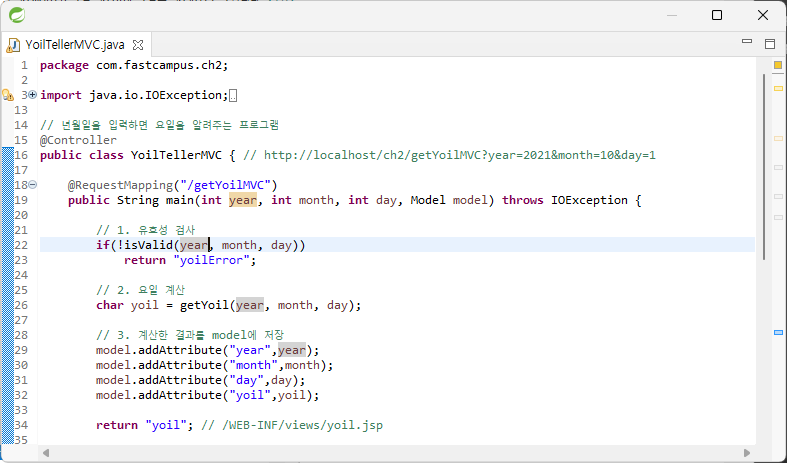The height and width of the screenshot is (463, 787).
Task: Collapse the main method on line 18
Action: coord(33,185)
